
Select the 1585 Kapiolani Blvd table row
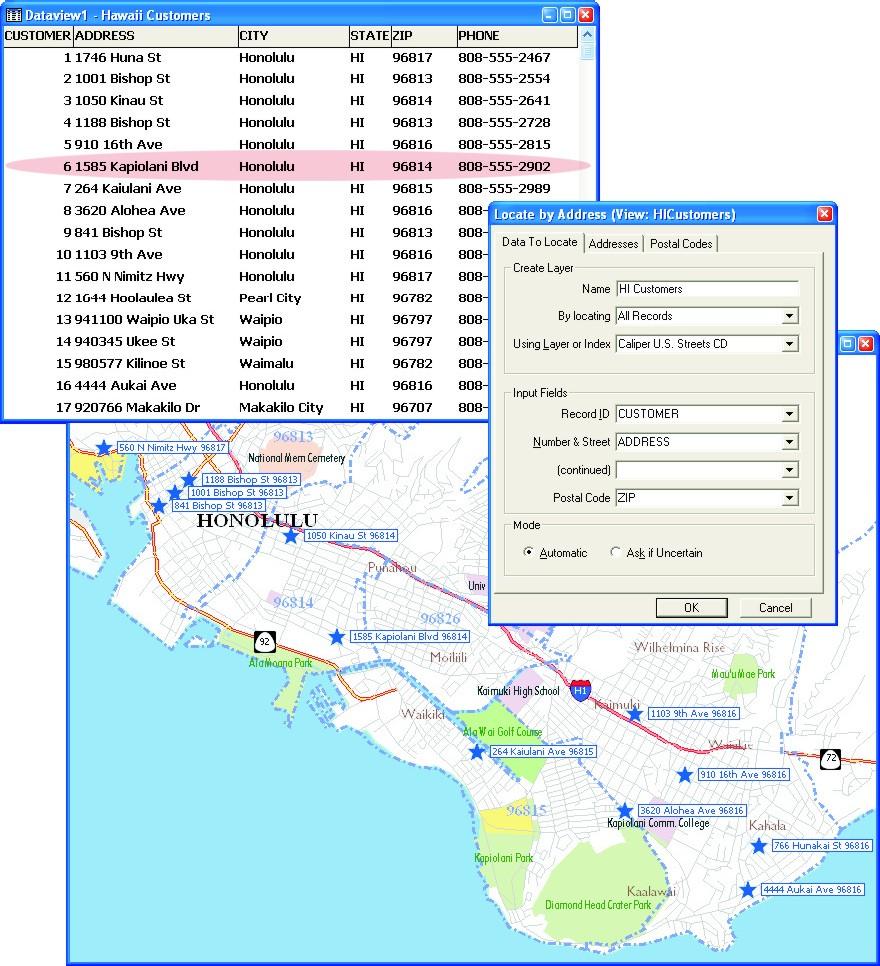[x=291, y=166]
